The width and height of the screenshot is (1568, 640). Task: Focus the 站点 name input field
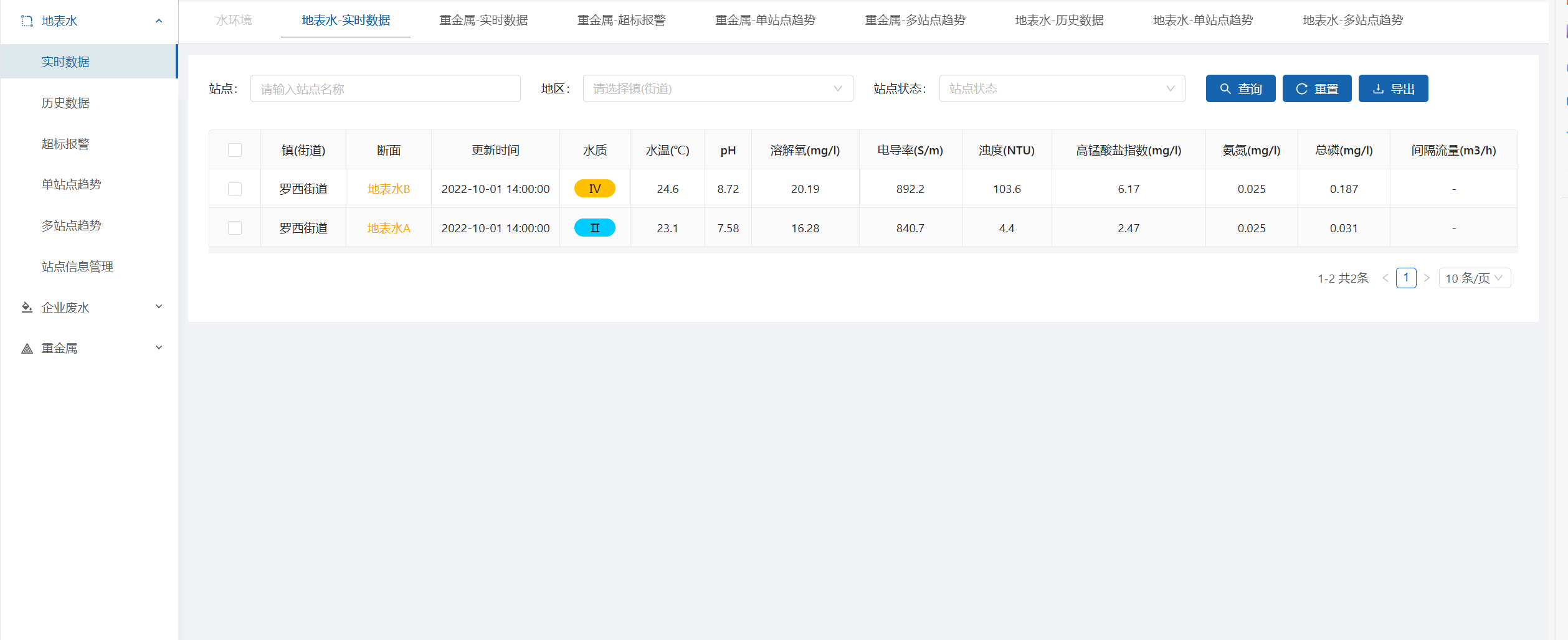pos(386,88)
